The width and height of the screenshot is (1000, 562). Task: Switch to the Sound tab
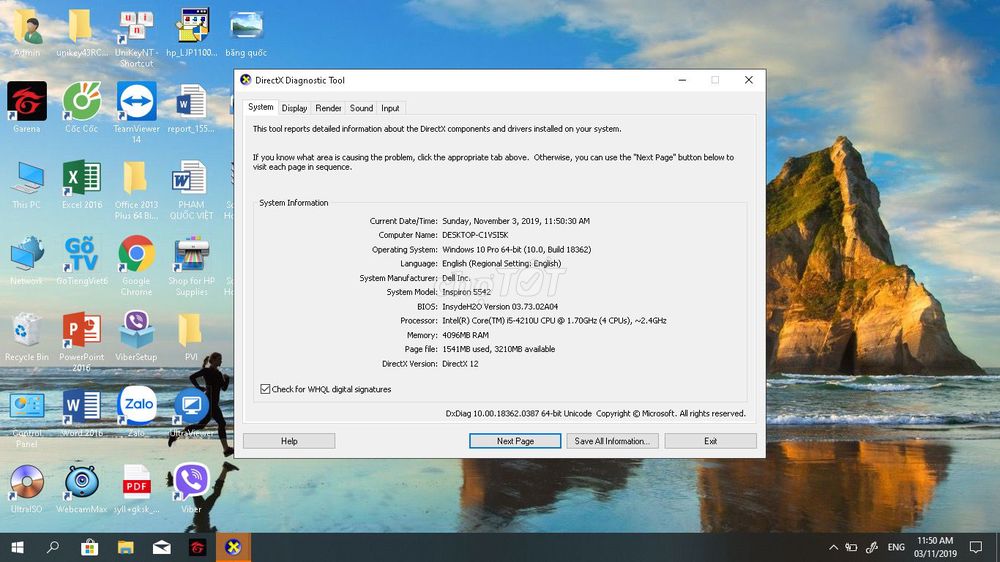coord(361,108)
